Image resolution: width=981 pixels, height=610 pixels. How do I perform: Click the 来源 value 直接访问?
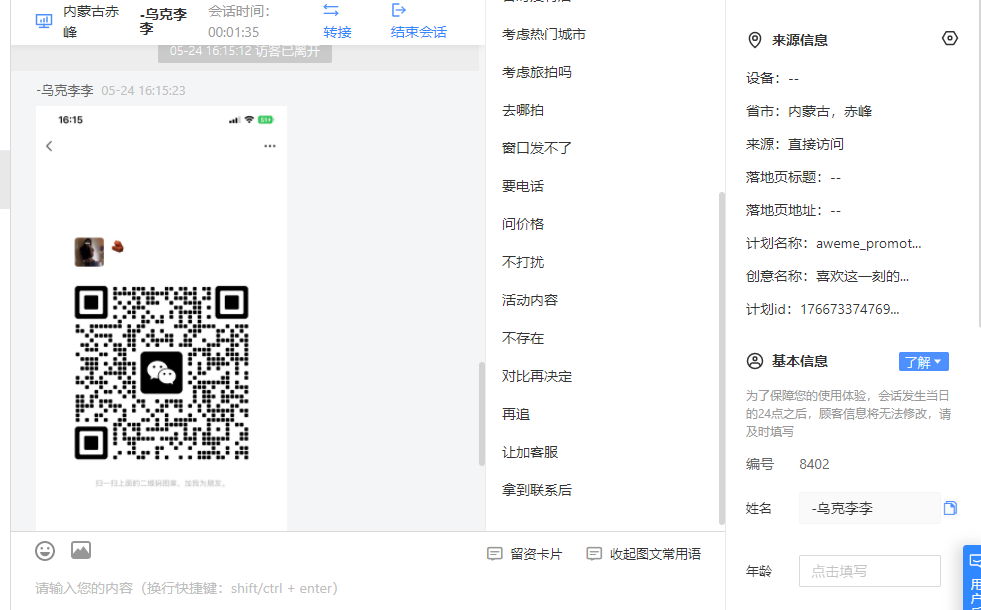pos(816,145)
